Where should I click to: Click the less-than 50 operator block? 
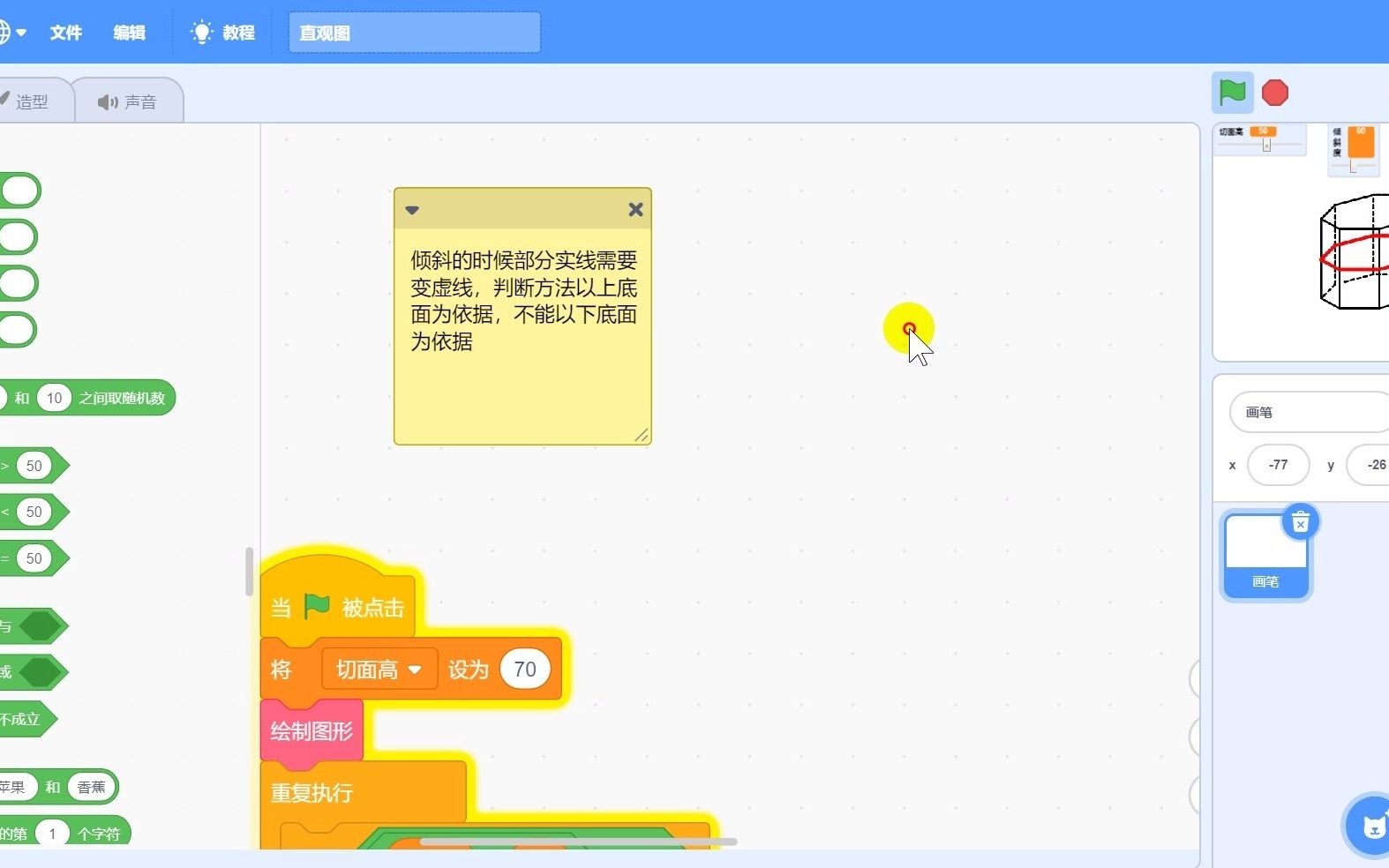[34, 512]
